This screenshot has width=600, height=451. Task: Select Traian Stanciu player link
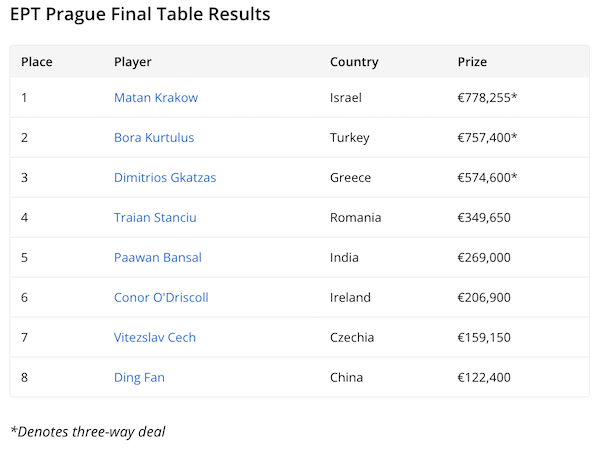155,218
